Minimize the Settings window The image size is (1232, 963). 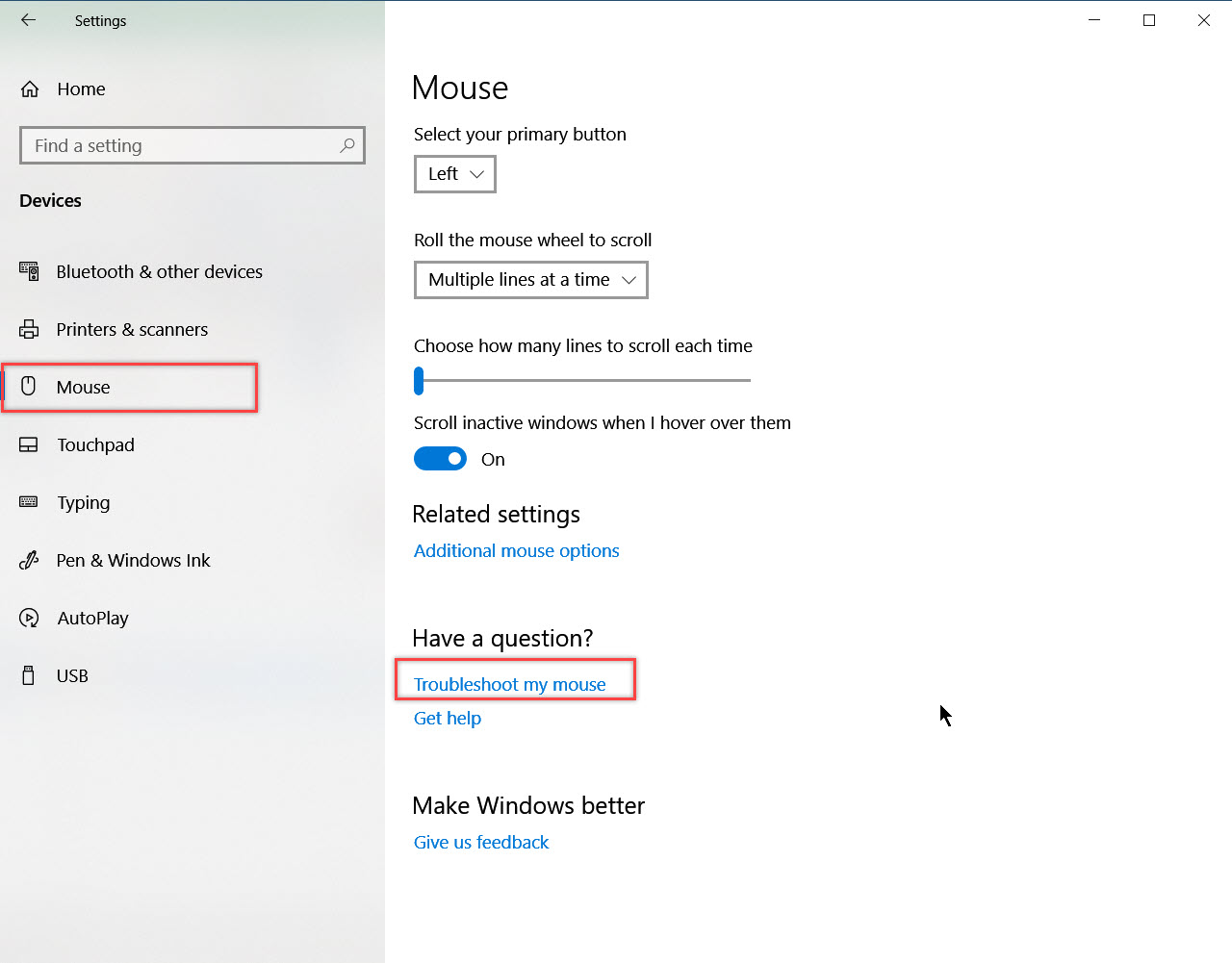coord(1094,20)
